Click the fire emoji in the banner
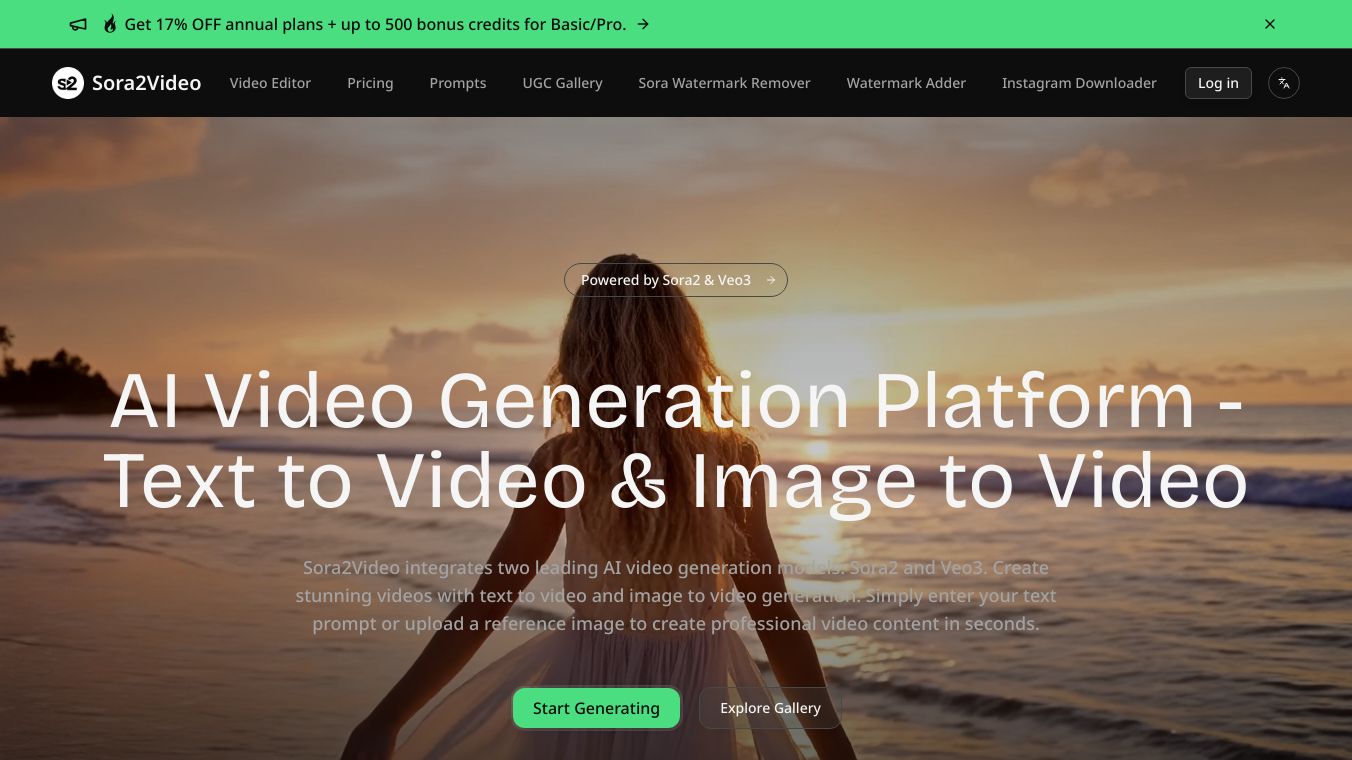 (110, 24)
